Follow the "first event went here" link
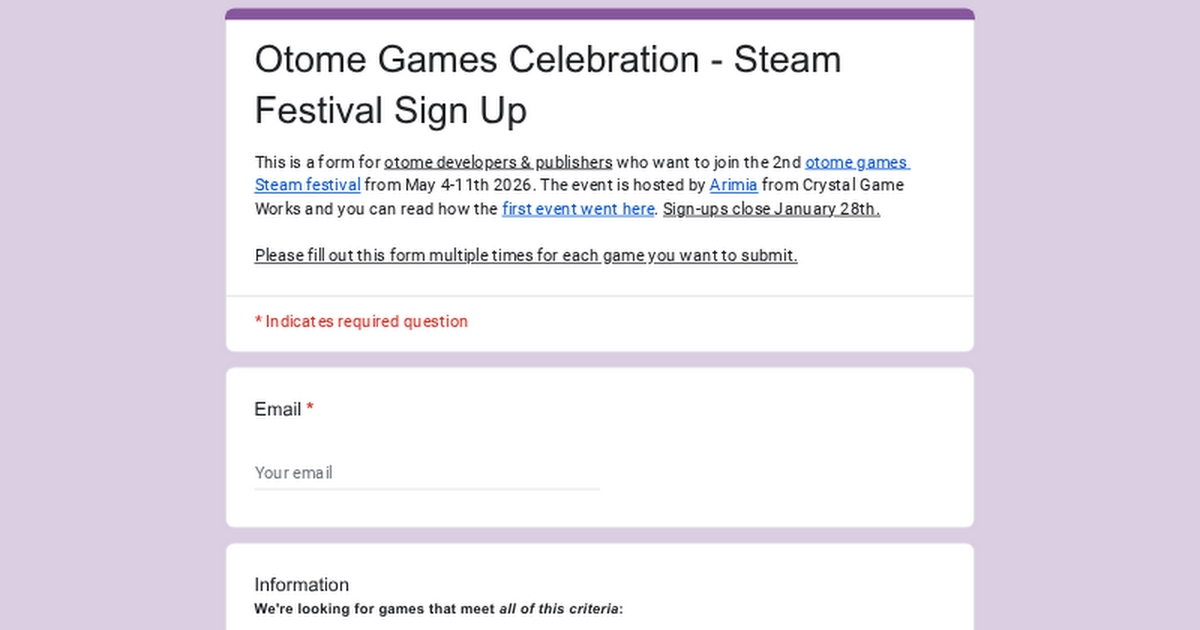1200x630 pixels. 578,209
